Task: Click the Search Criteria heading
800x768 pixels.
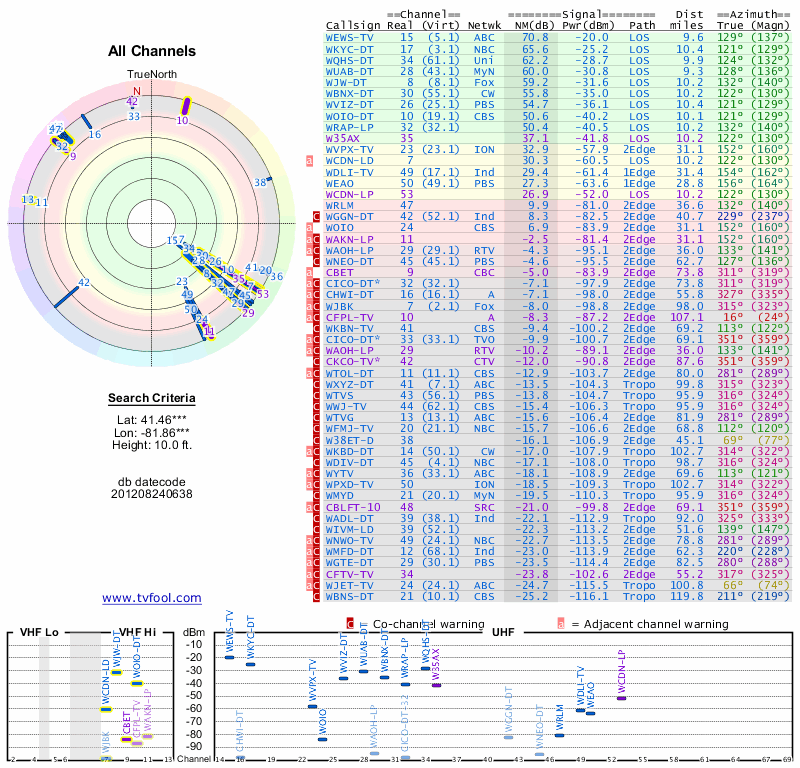Action: point(152,398)
